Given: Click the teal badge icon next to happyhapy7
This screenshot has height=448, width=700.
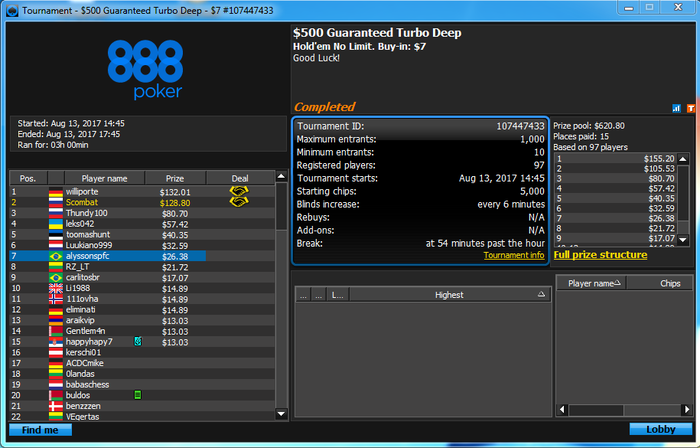Looking at the screenshot, I should point(138,341).
